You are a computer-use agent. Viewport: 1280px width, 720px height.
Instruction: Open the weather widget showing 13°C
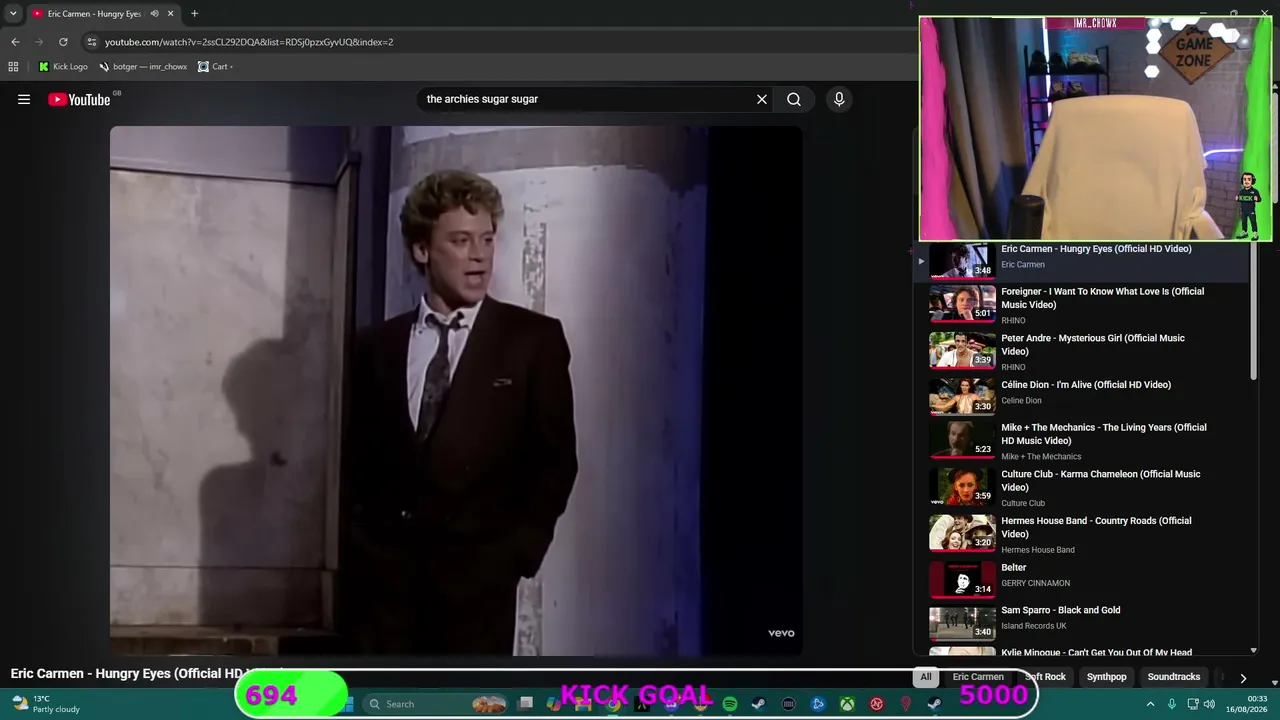click(46, 704)
